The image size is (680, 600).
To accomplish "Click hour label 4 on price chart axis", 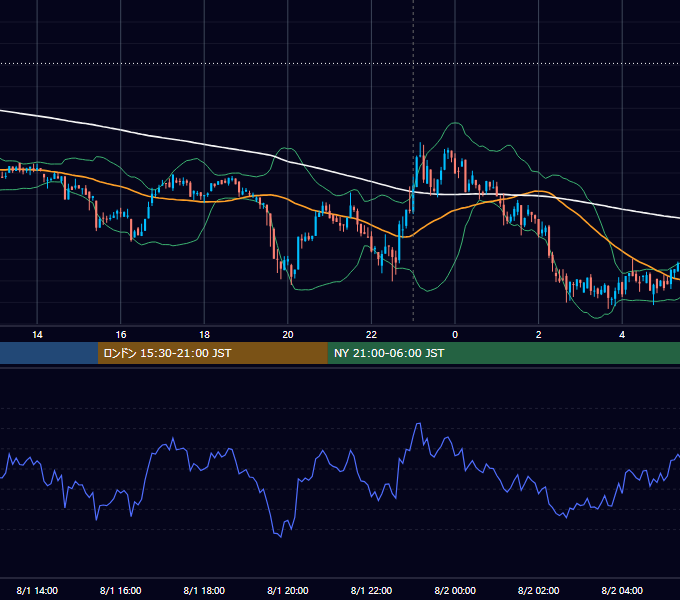I will tap(622, 335).
